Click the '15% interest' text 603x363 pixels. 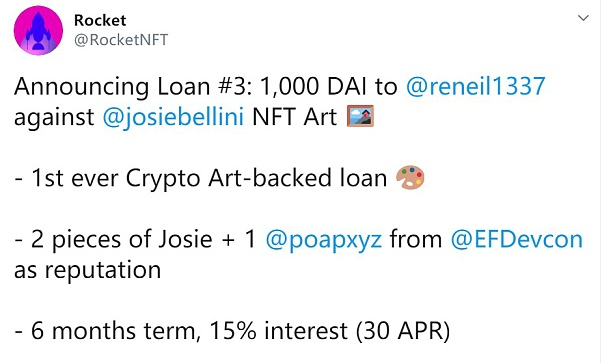279,331
